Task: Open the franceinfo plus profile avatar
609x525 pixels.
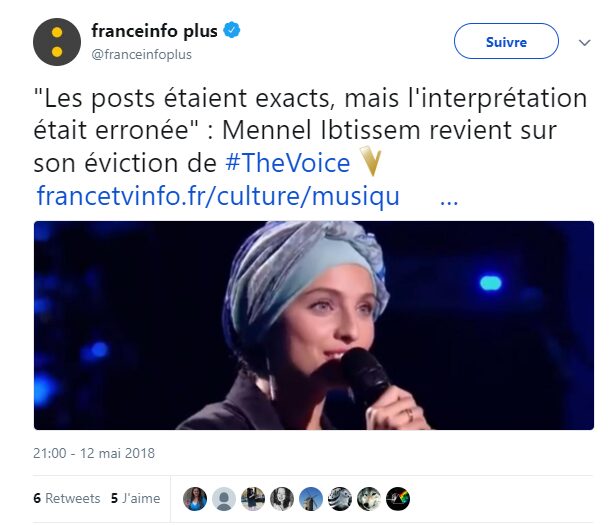Action: tap(57, 42)
